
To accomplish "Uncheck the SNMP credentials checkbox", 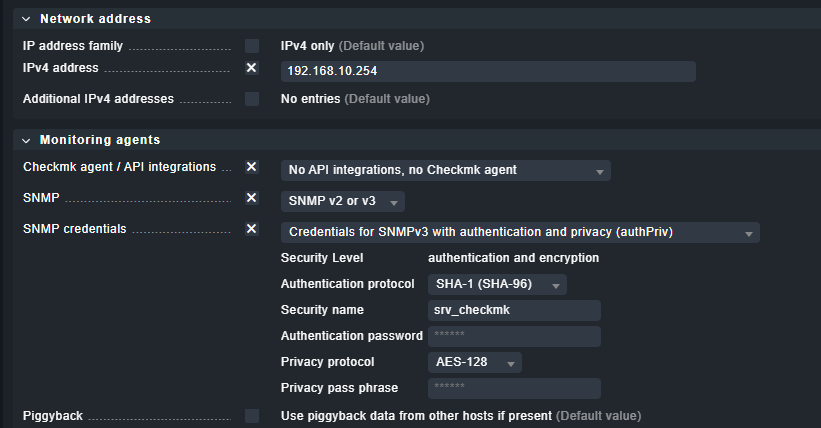I will pyautogui.click(x=252, y=229).
